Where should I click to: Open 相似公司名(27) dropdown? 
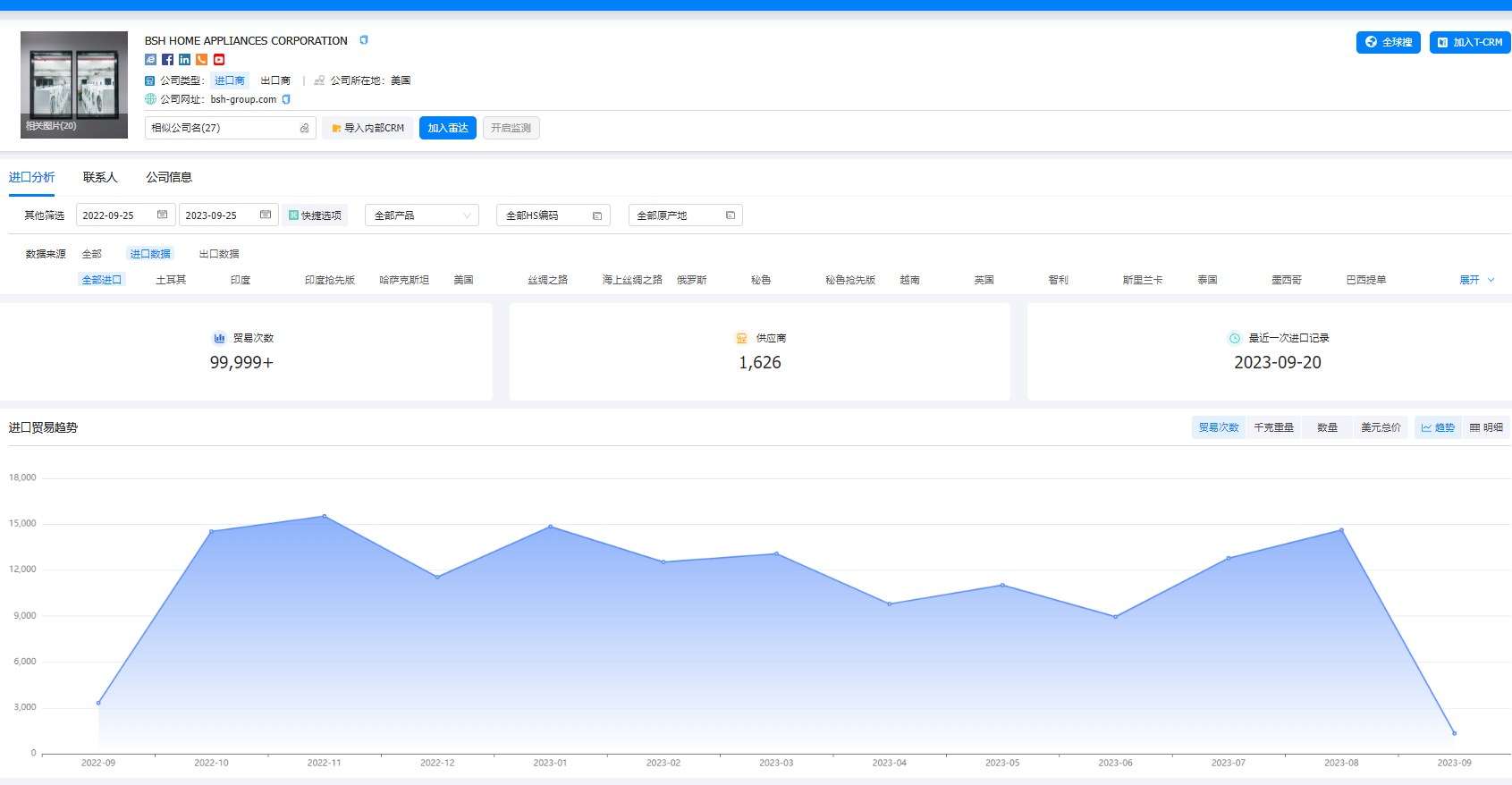click(231, 128)
